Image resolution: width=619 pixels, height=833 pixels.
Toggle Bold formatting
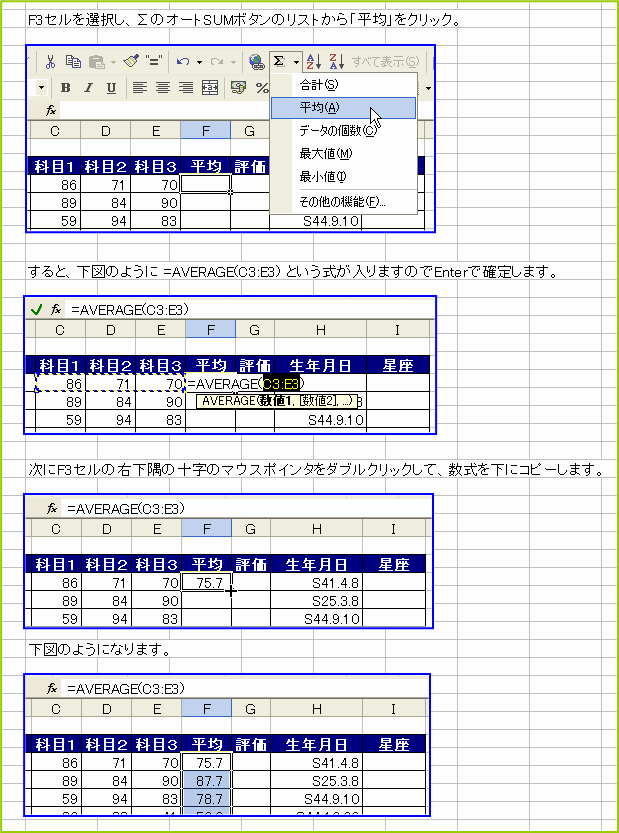tap(66, 88)
